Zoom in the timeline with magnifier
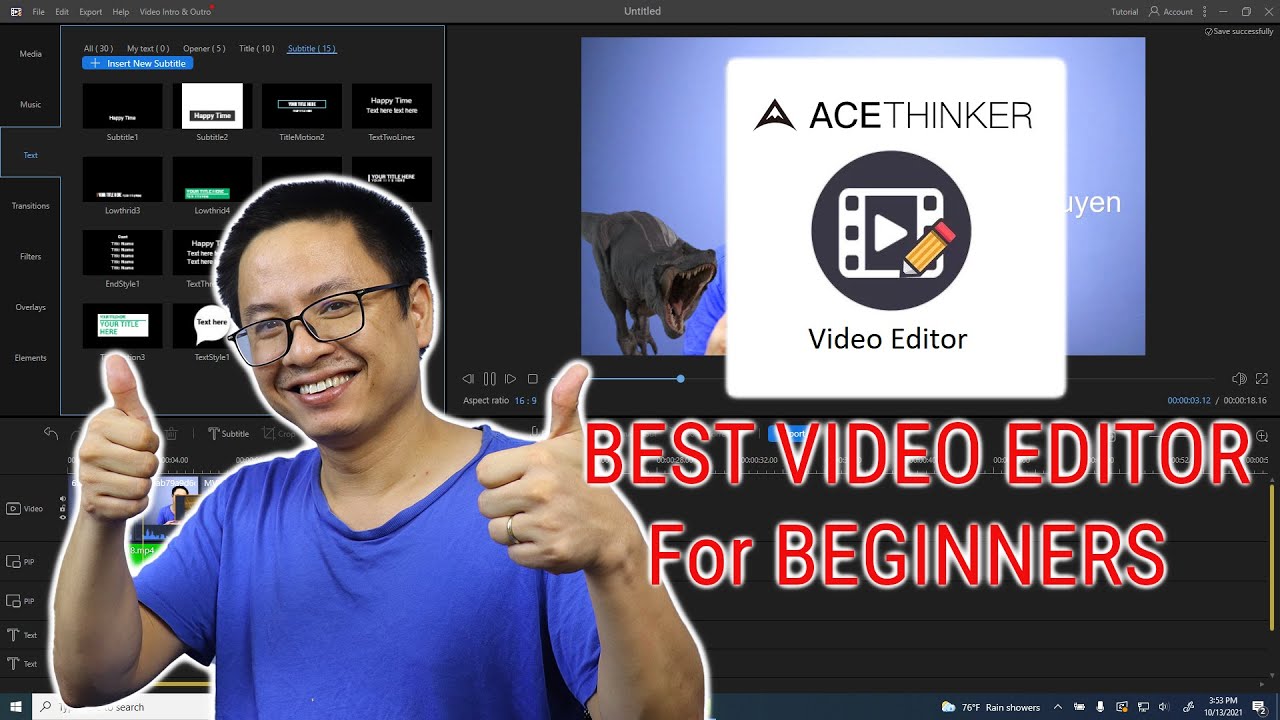1280x720 pixels. 1262,436
